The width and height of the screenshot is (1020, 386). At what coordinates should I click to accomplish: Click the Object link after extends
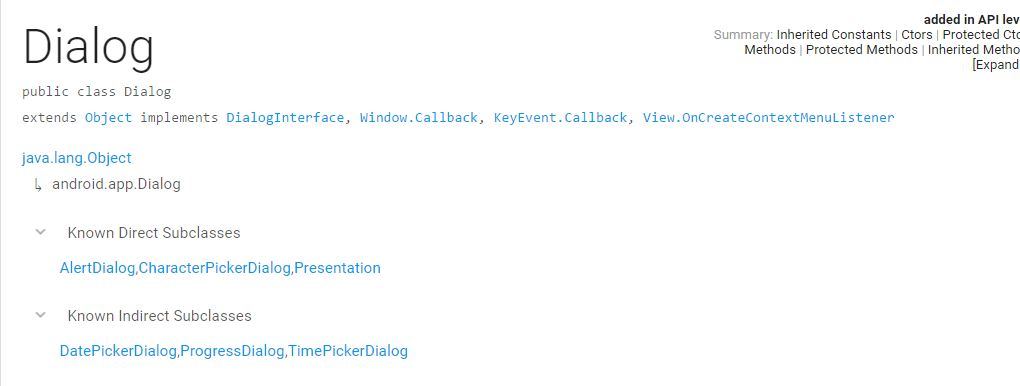click(108, 118)
